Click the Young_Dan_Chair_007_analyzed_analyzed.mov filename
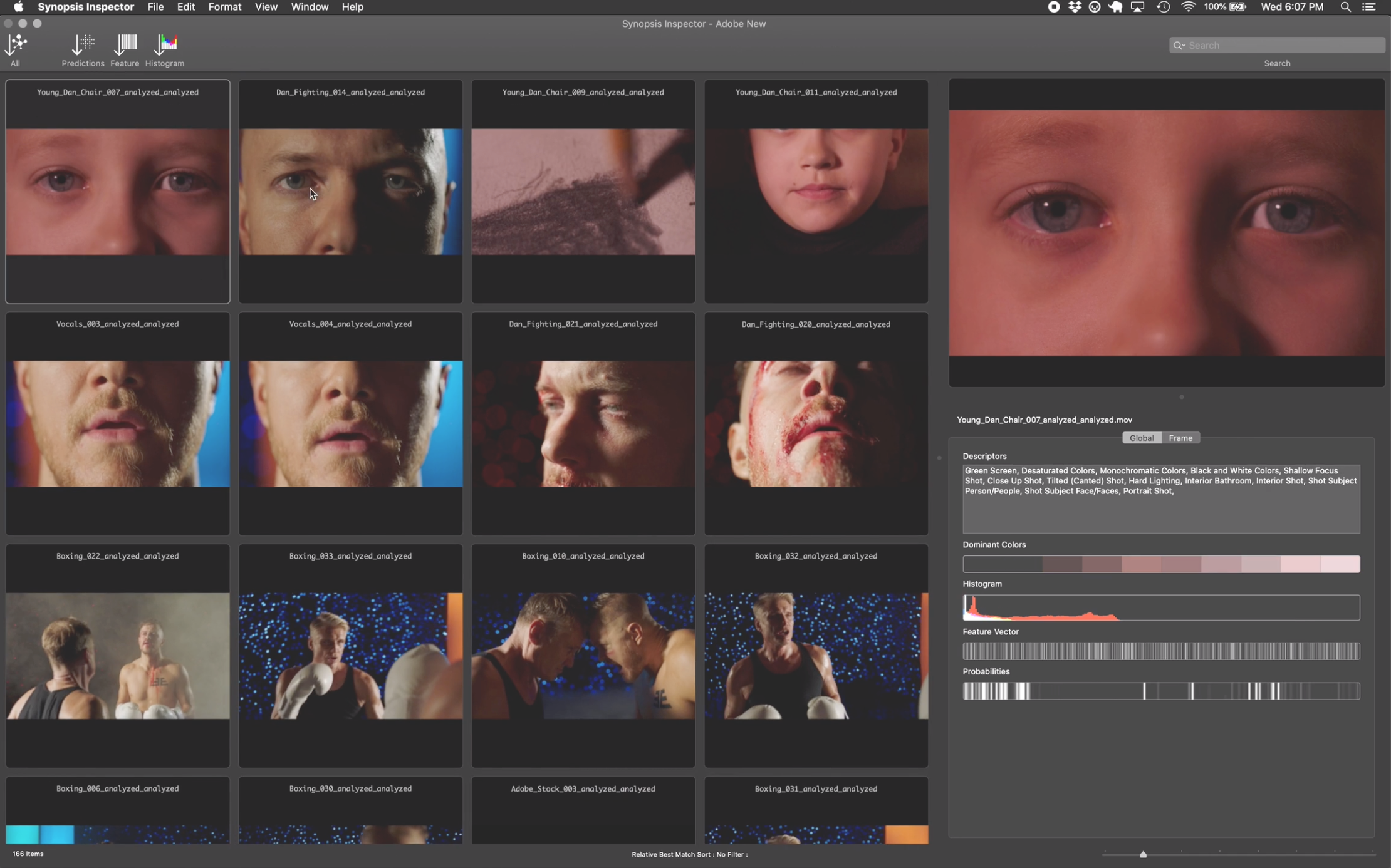The width and height of the screenshot is (1391, 868). click(1045, 420)
